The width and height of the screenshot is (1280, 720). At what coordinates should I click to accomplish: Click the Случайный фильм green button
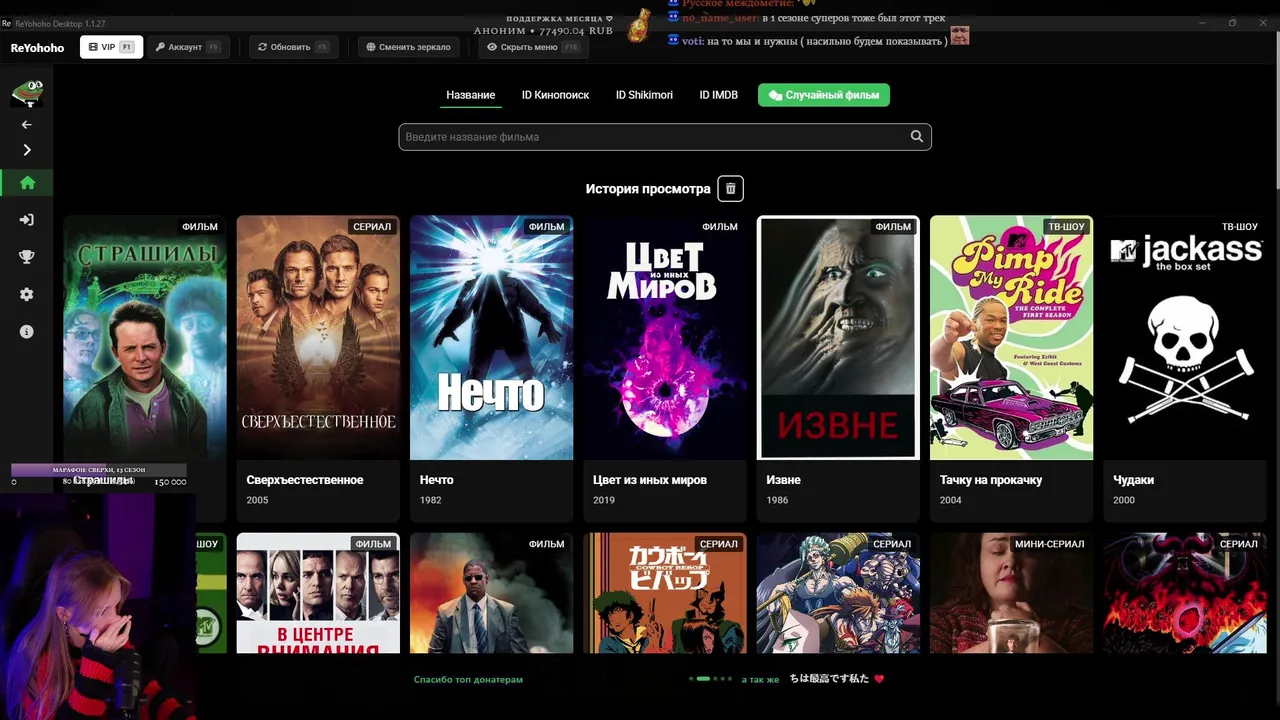point(824,95)
